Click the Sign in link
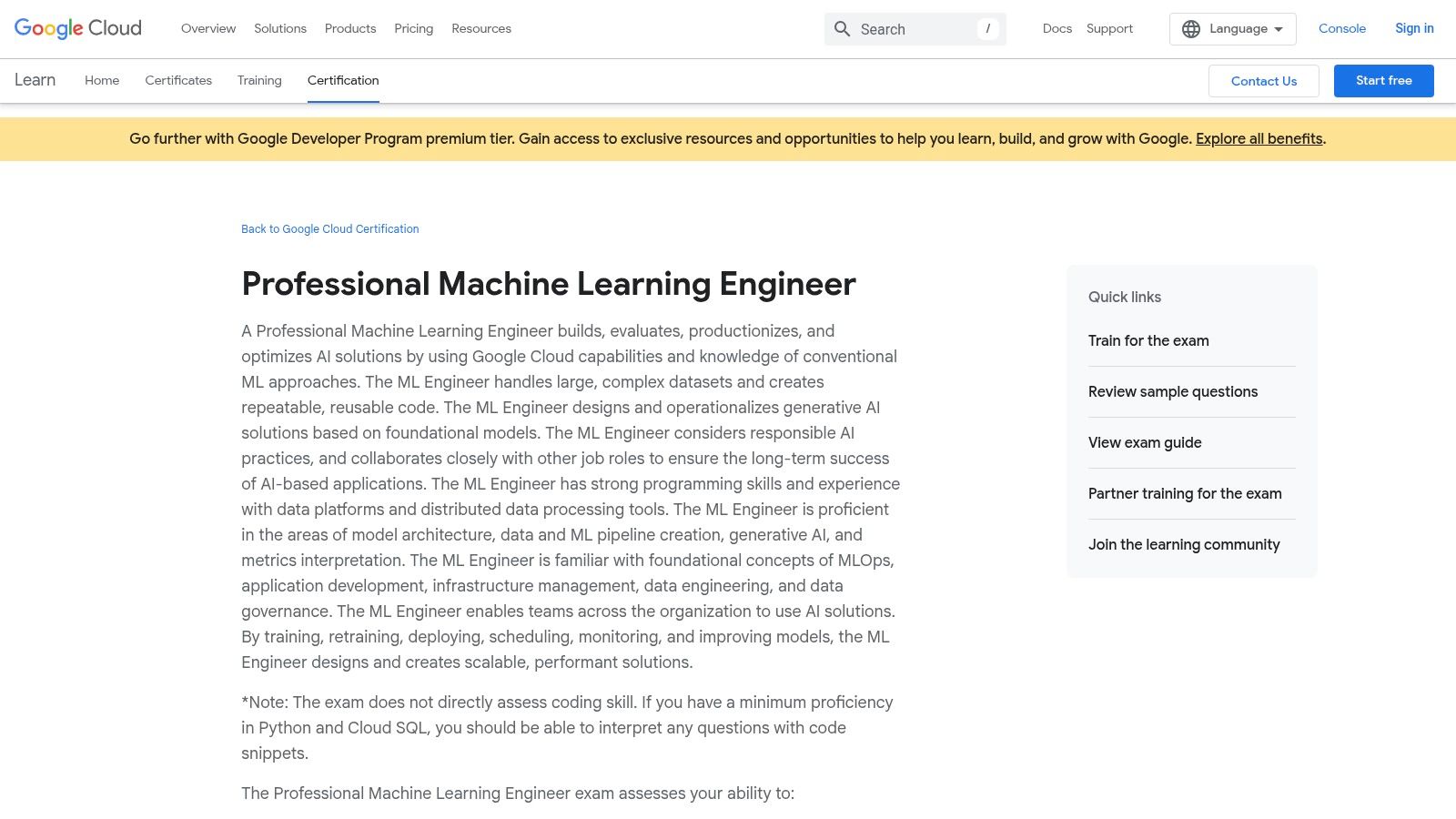This screenshot has height=819, width=1456. [x=1414, y=29]
